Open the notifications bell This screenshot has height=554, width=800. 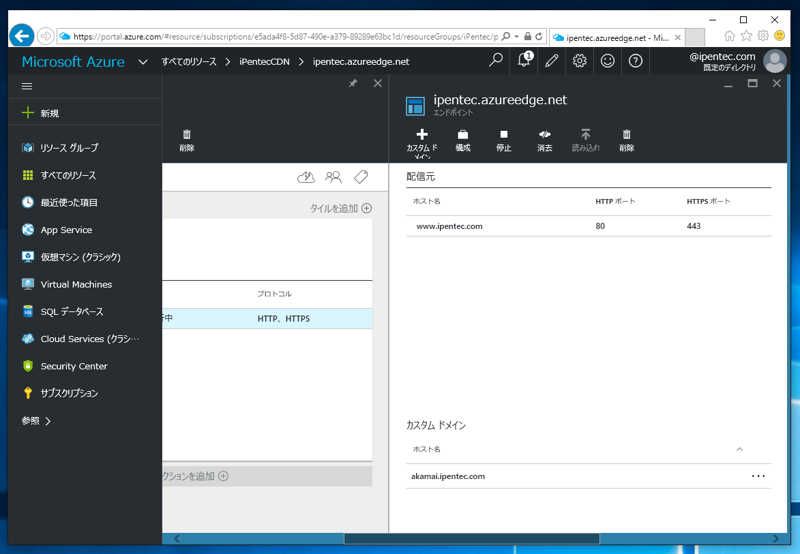524,60
